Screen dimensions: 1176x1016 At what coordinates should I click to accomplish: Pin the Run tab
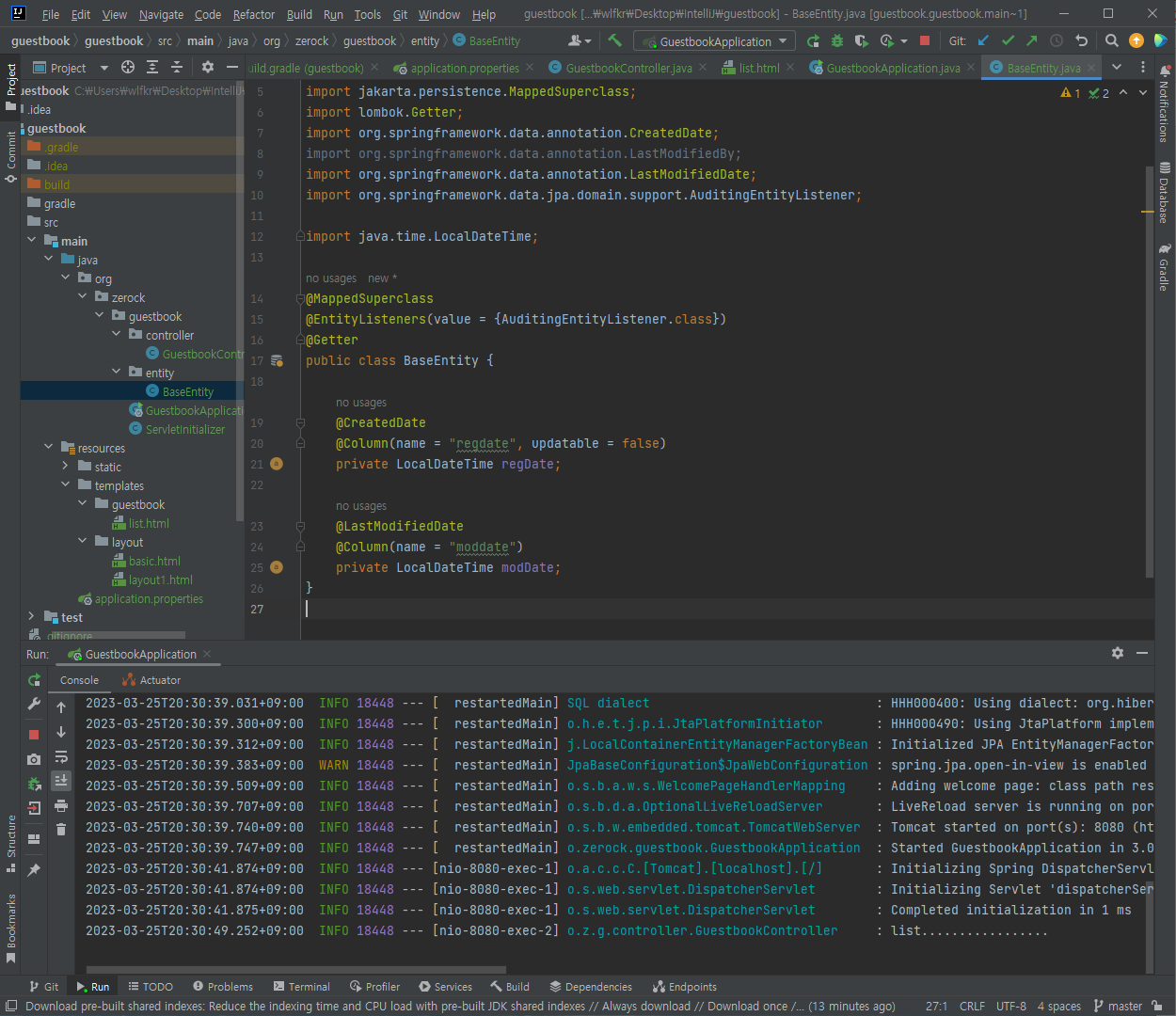point(34,870)
